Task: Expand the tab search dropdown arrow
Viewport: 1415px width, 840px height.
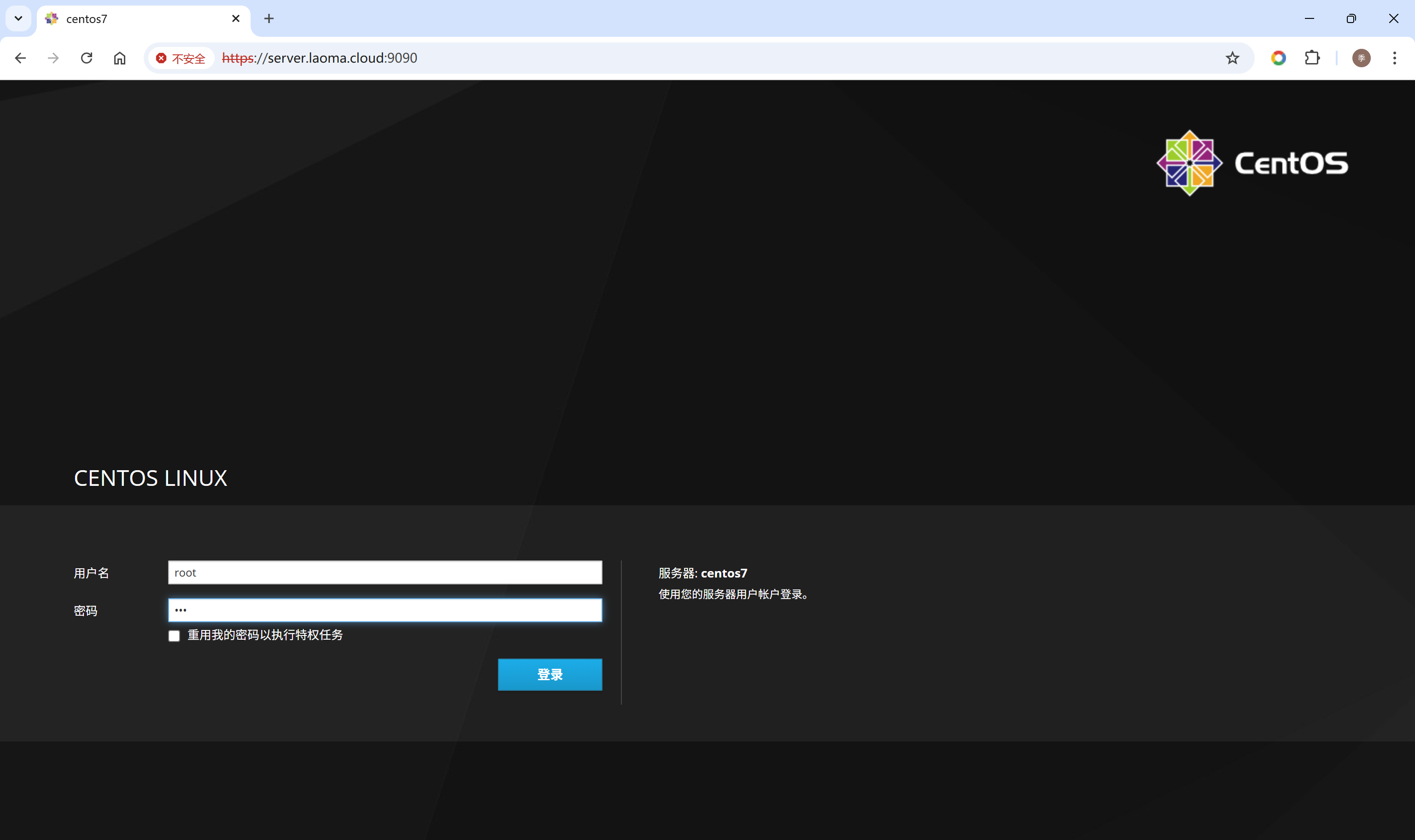Action: pos(18,19)
